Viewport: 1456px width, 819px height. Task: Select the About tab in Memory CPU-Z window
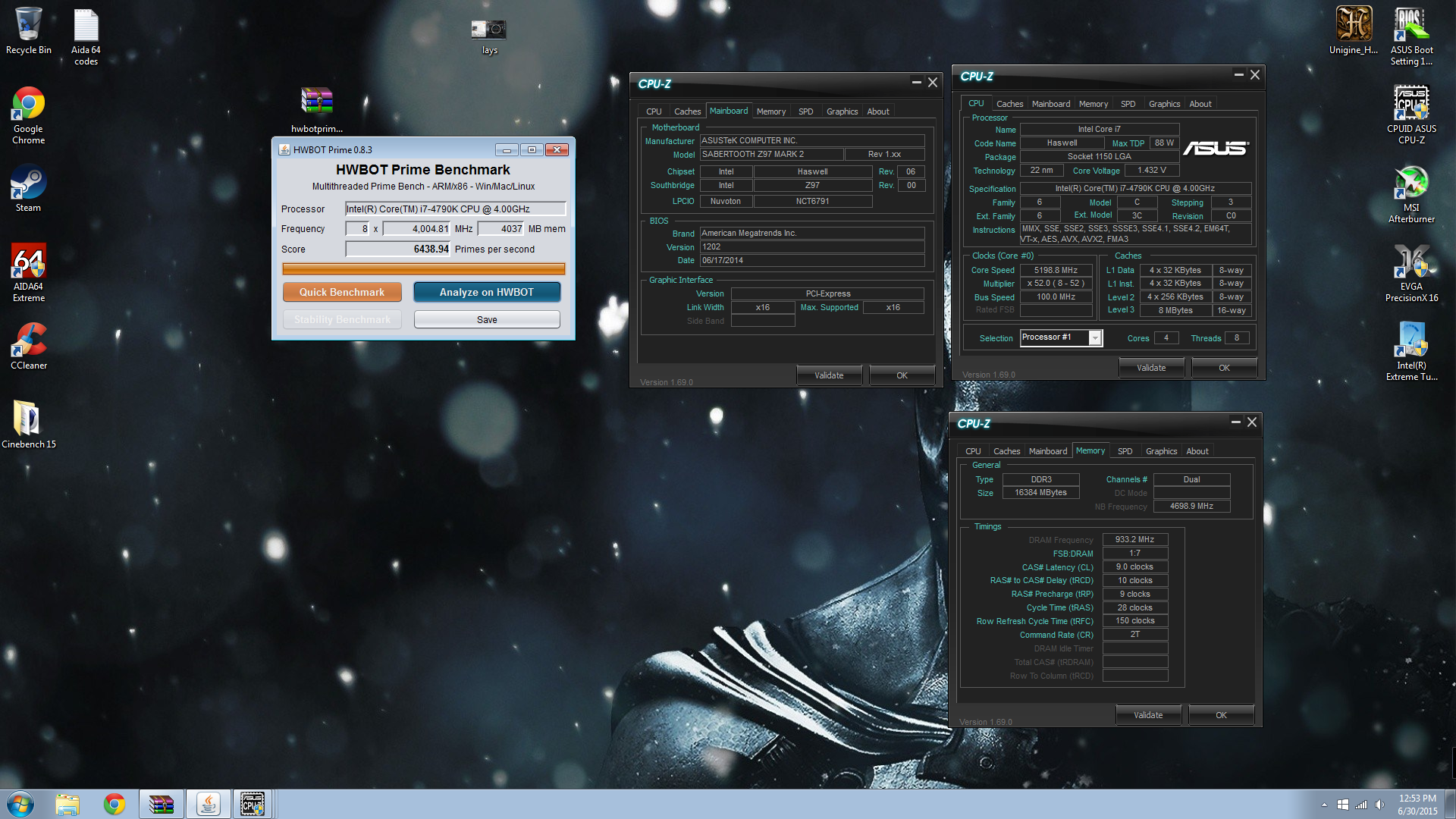click(1197, 451)
